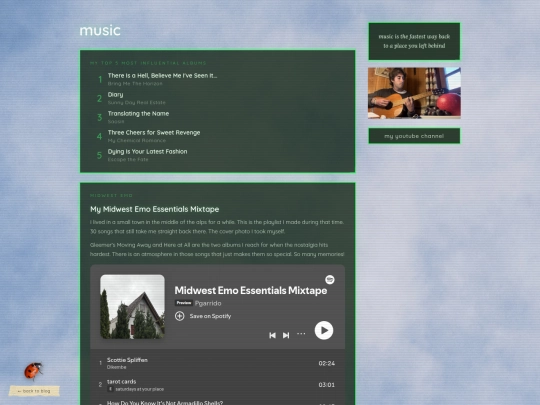The image size is (540, 405).
Task: Click the Preview badge
Action: [x=184, y=303]
